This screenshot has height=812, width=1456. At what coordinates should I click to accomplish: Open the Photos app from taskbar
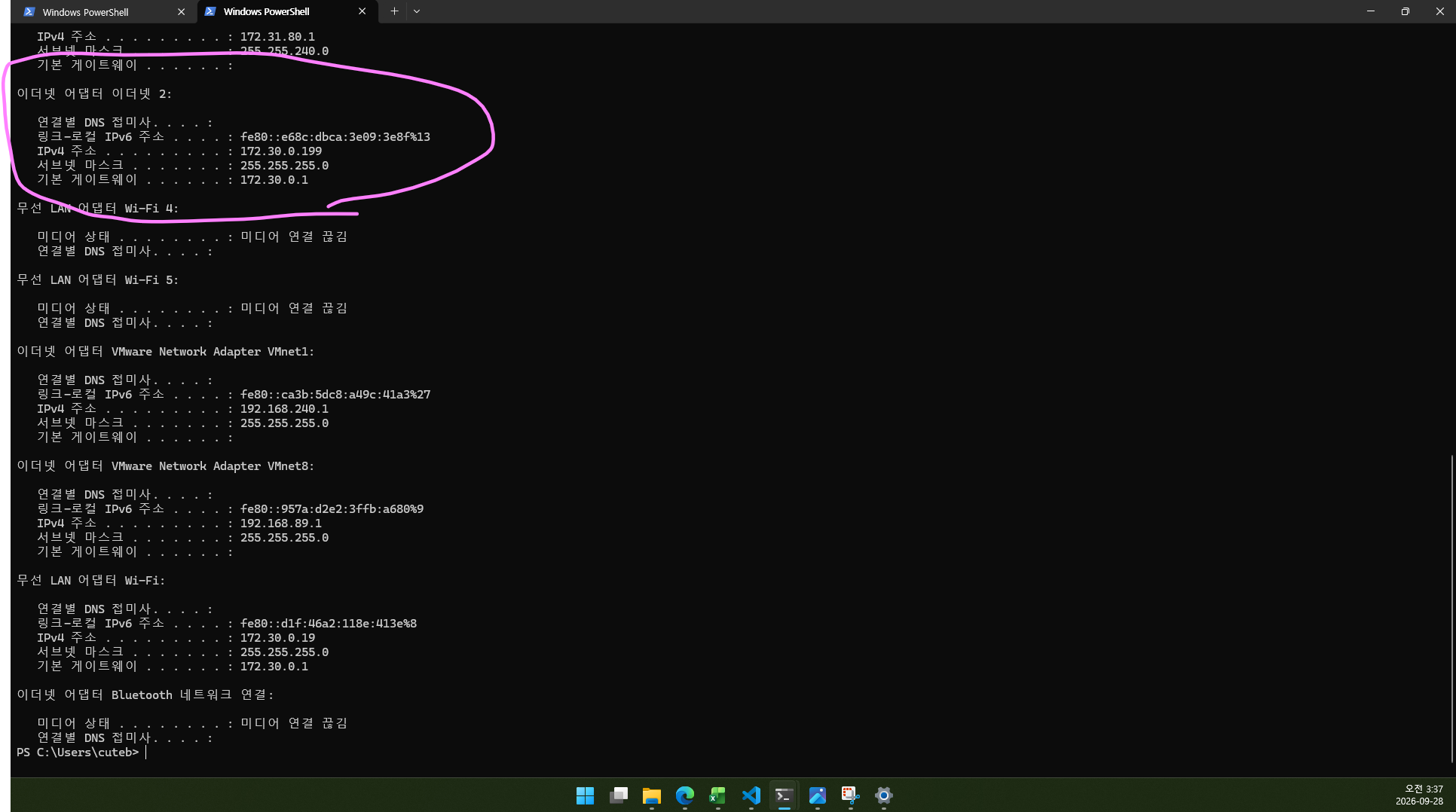(818, 795)
